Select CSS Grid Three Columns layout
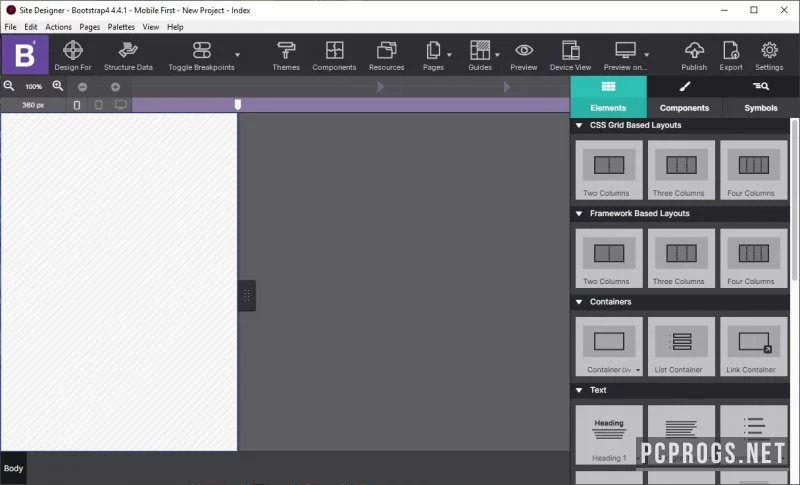This screenshot has width=800, height=485. pos(681,170)
